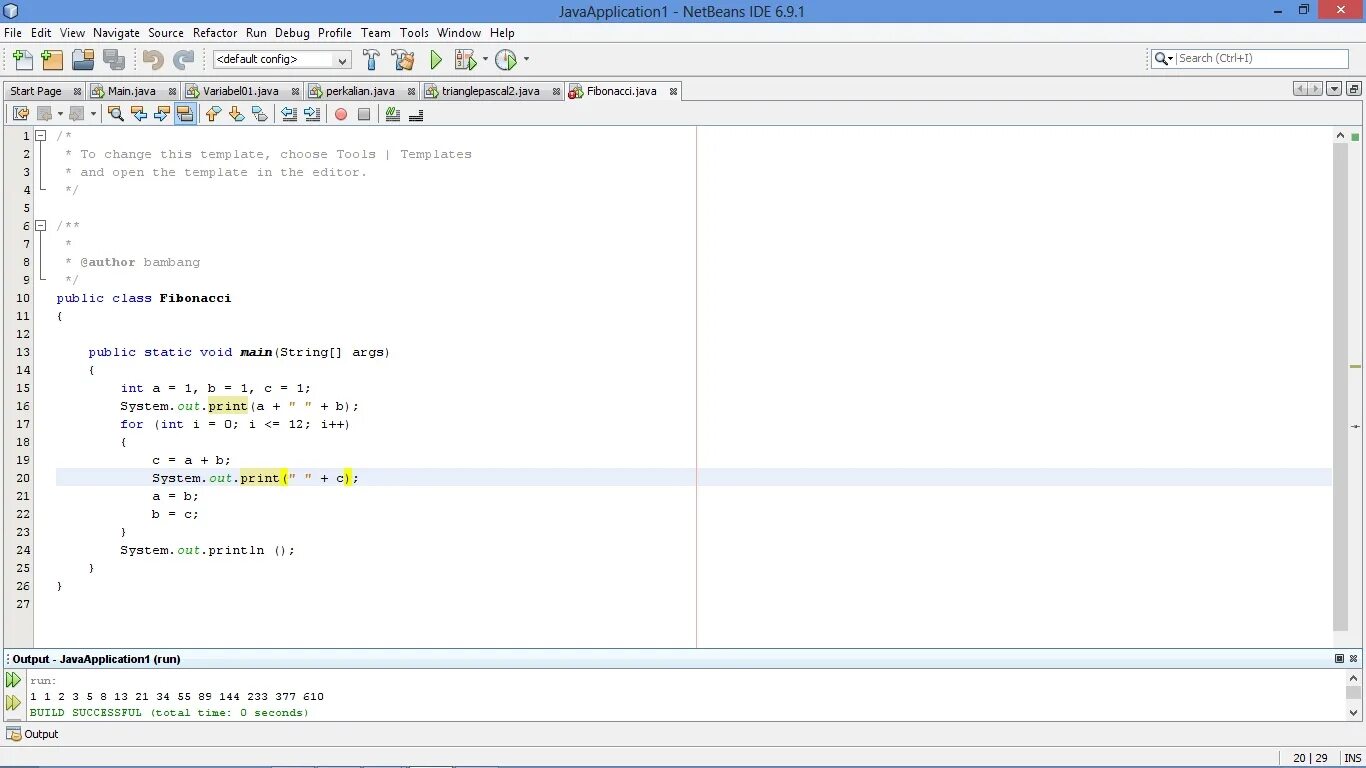Image resolution: width=1366 pixels, height=768 pixels.
Task: Click the 20 | 29 cursor position indicator
Action: coord(1310,758)
